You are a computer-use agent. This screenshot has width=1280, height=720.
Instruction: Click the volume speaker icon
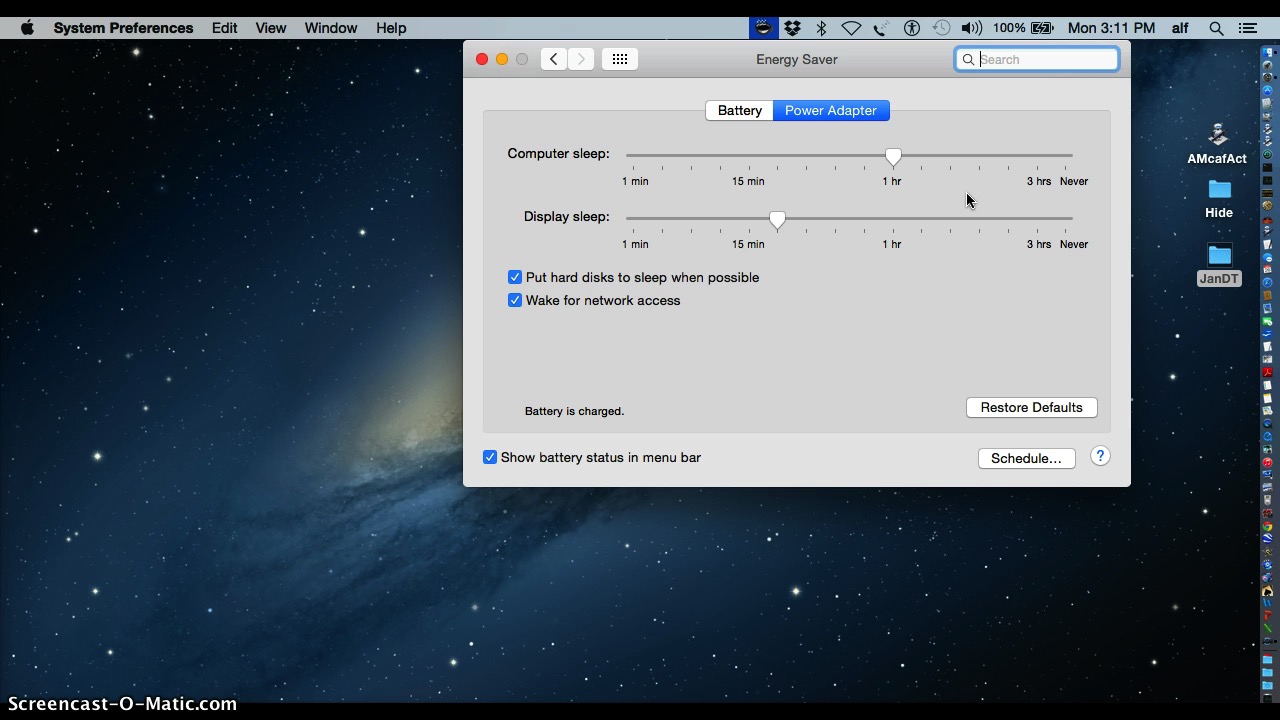(970, 28)
